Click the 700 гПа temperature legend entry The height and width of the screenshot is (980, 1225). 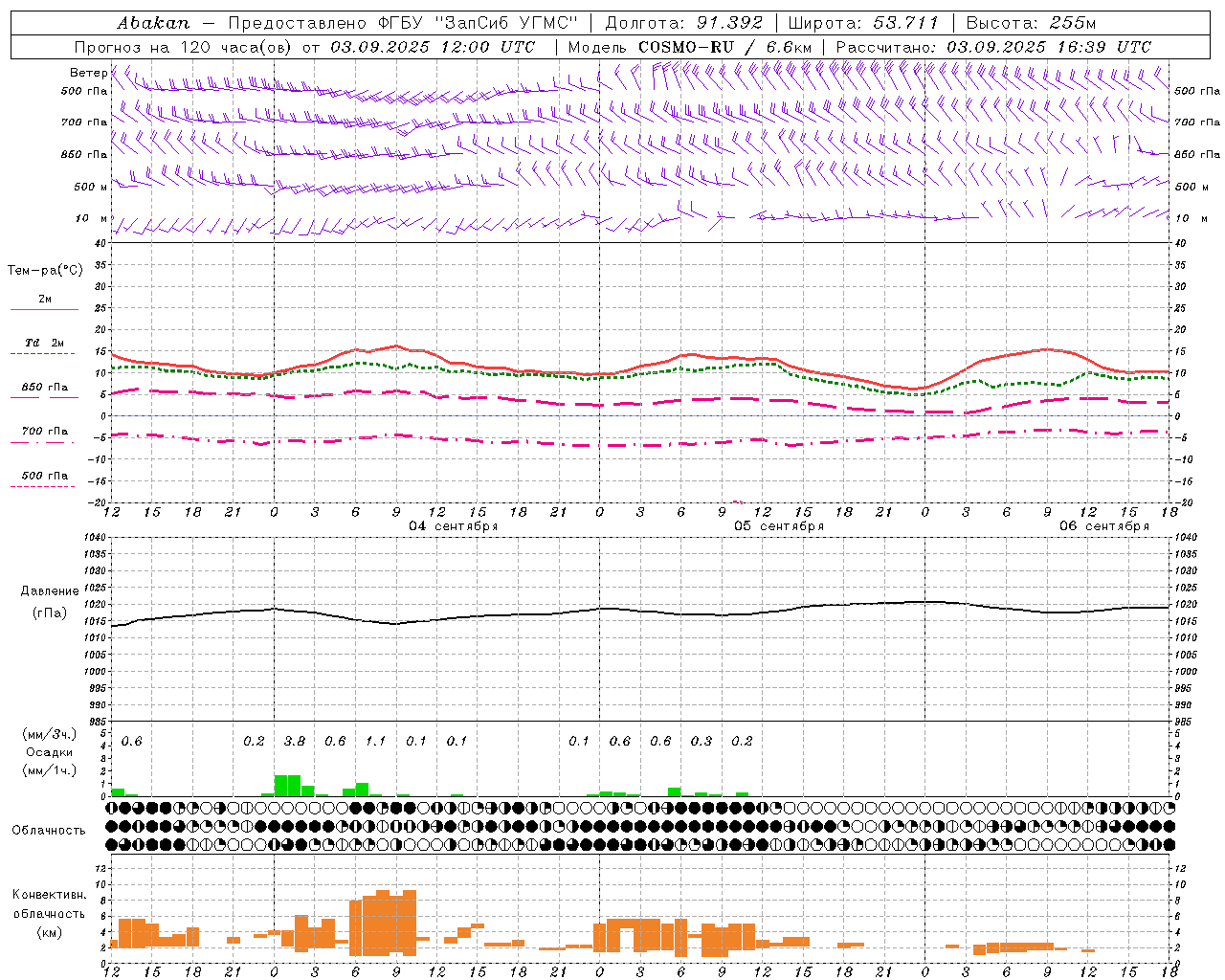(x=45, y=432)
